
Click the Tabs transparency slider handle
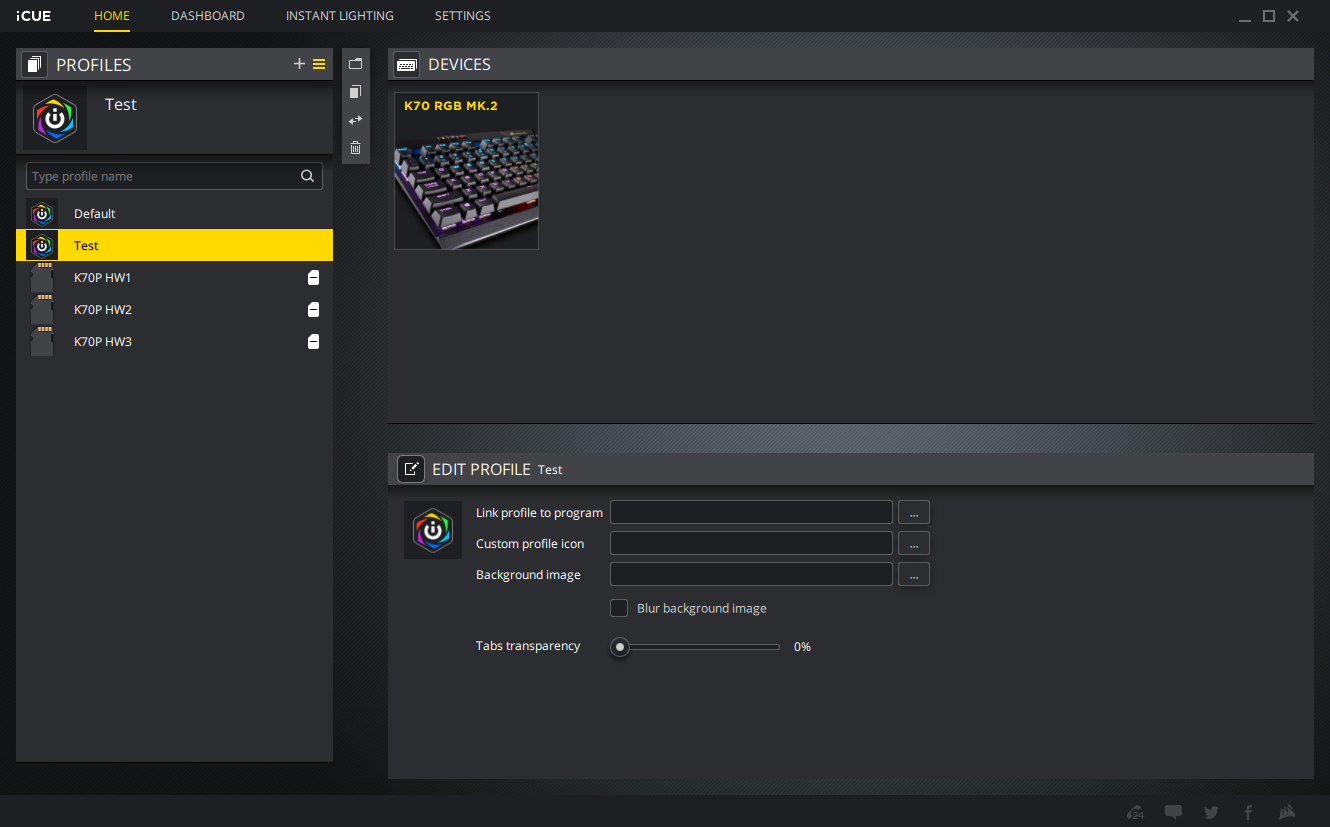click(620, 647)
